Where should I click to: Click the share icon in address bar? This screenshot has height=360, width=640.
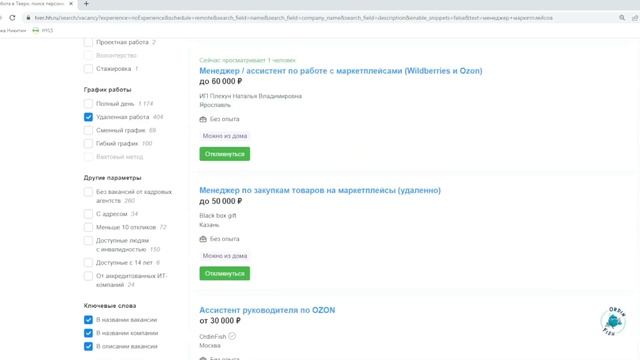coord(635,18)
